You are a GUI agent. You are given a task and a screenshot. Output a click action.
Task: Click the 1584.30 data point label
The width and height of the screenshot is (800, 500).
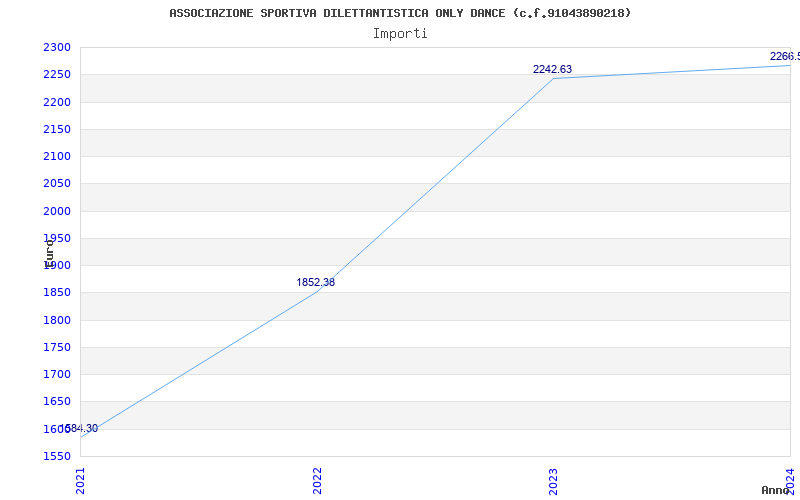80,429
